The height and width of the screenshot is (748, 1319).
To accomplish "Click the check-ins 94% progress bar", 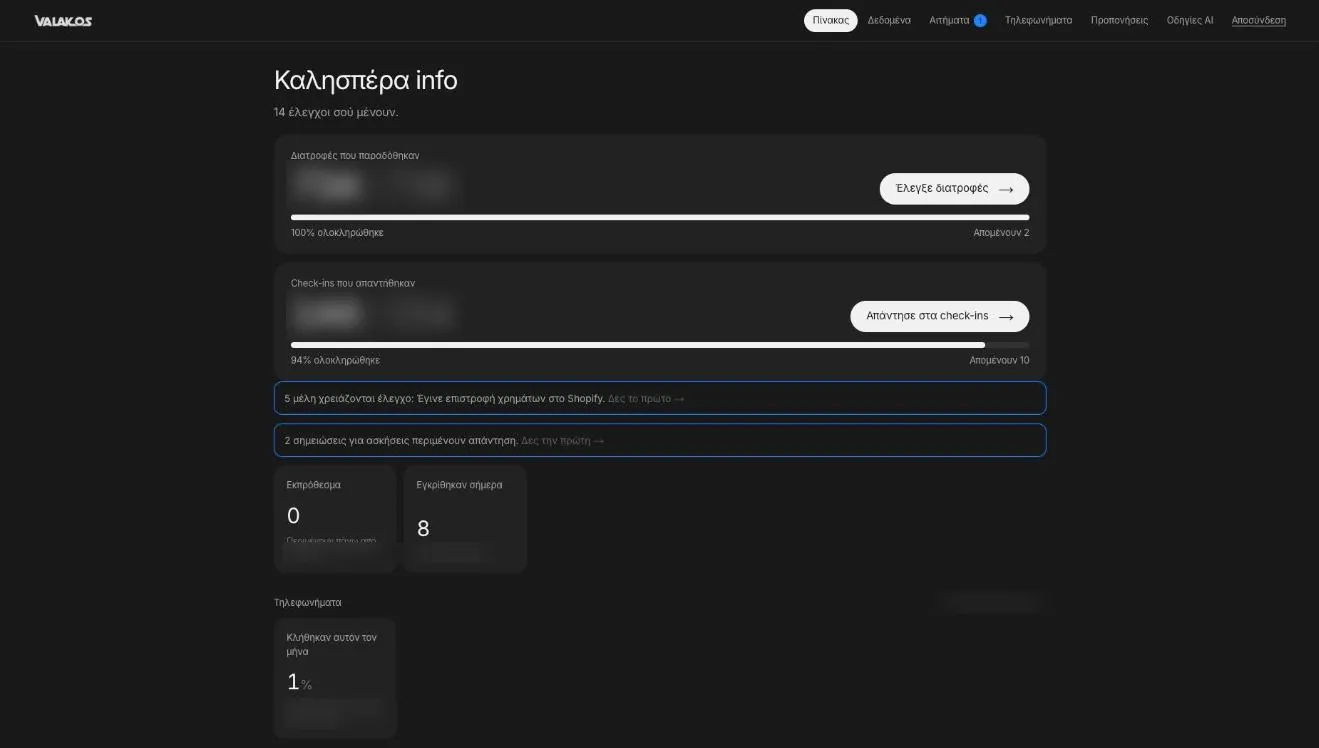I will (660, 345).
